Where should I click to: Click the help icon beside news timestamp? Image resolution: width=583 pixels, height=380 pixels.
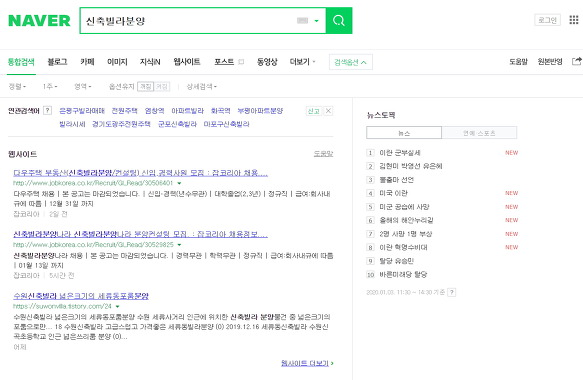coord(452,292)
